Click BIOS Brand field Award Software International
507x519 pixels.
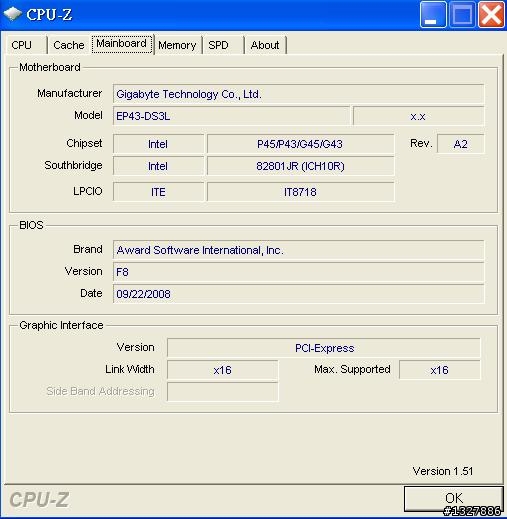[x=298, y=250]
